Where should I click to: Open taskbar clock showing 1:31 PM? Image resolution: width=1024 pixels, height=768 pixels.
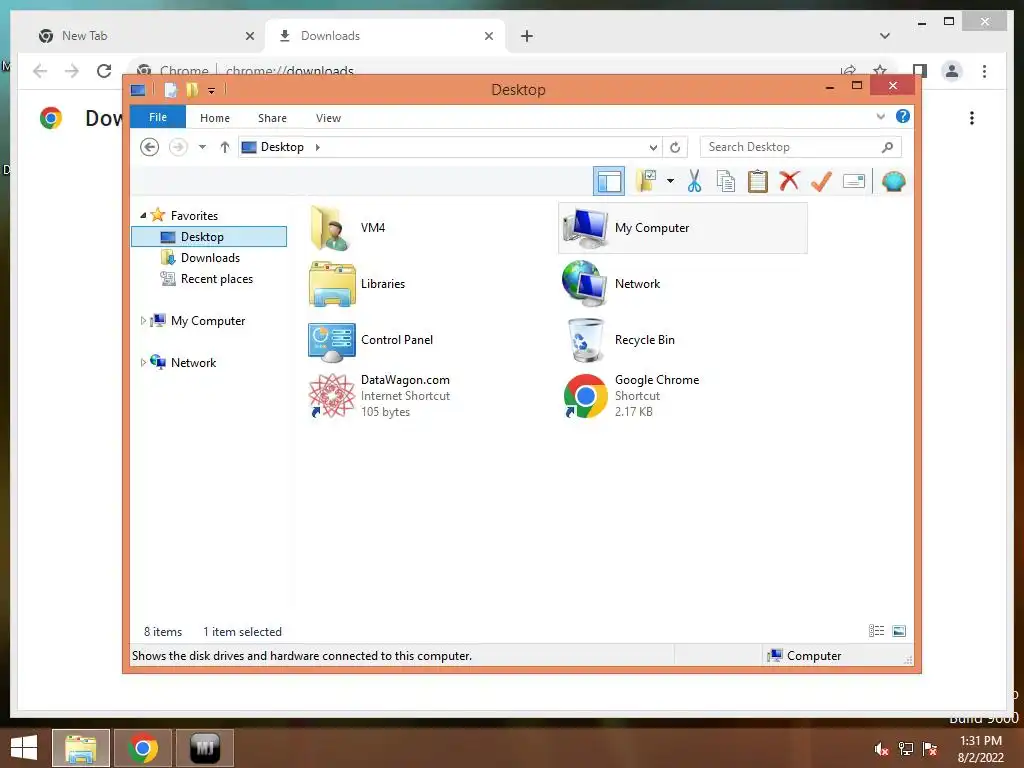point(980,749)
